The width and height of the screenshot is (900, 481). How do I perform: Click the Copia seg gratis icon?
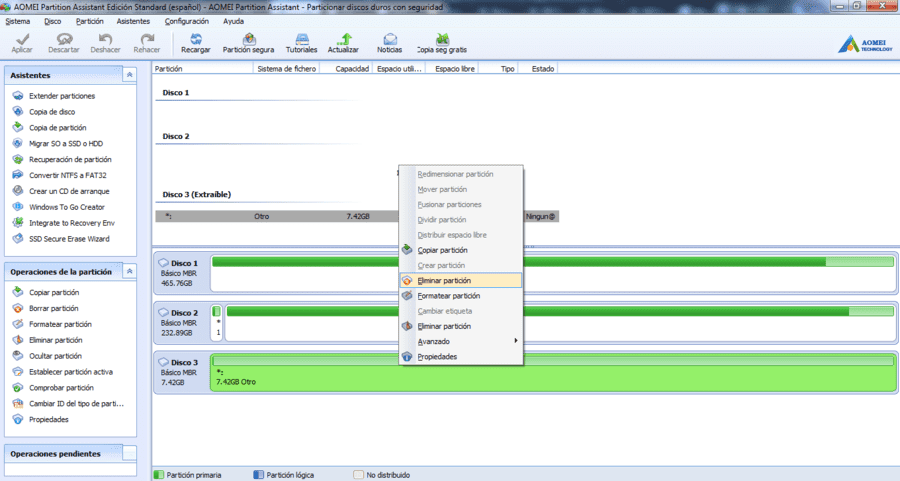click(441, 43)
